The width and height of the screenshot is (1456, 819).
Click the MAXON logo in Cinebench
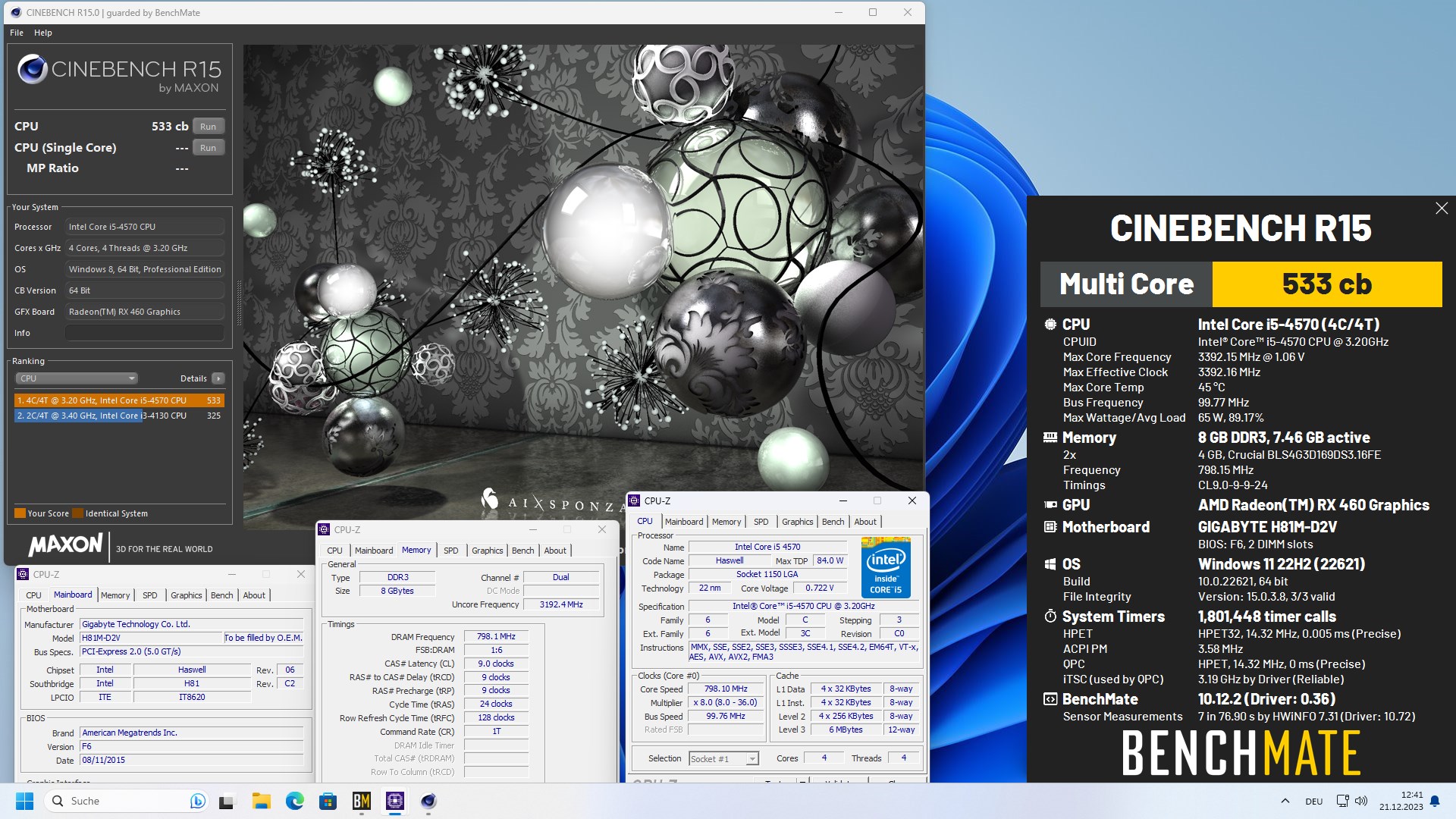(x=66, y=545)
